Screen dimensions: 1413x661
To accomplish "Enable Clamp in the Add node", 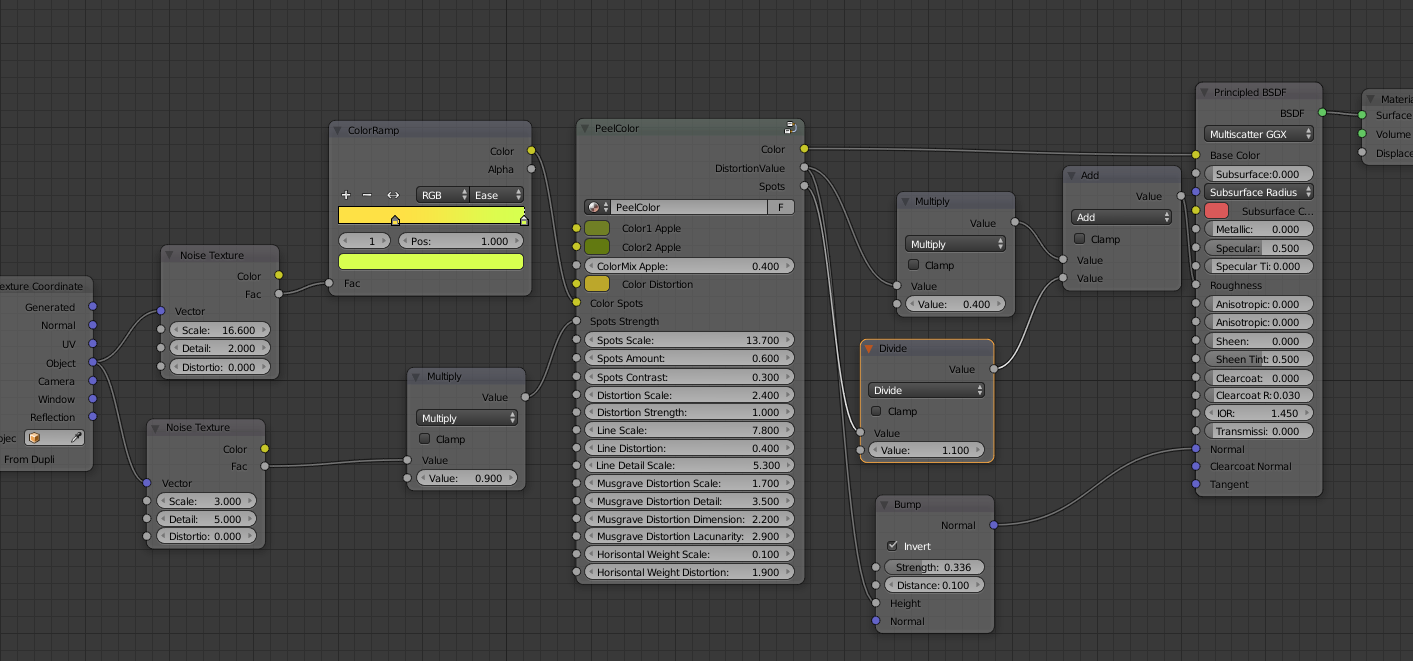I will pyautogui.click(x=1080, y=239).
